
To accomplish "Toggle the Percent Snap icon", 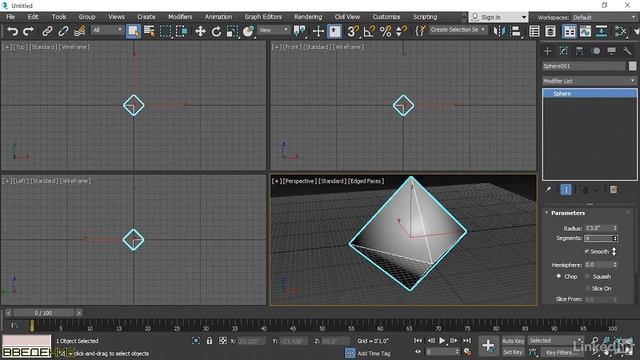I will pos(385,31).
